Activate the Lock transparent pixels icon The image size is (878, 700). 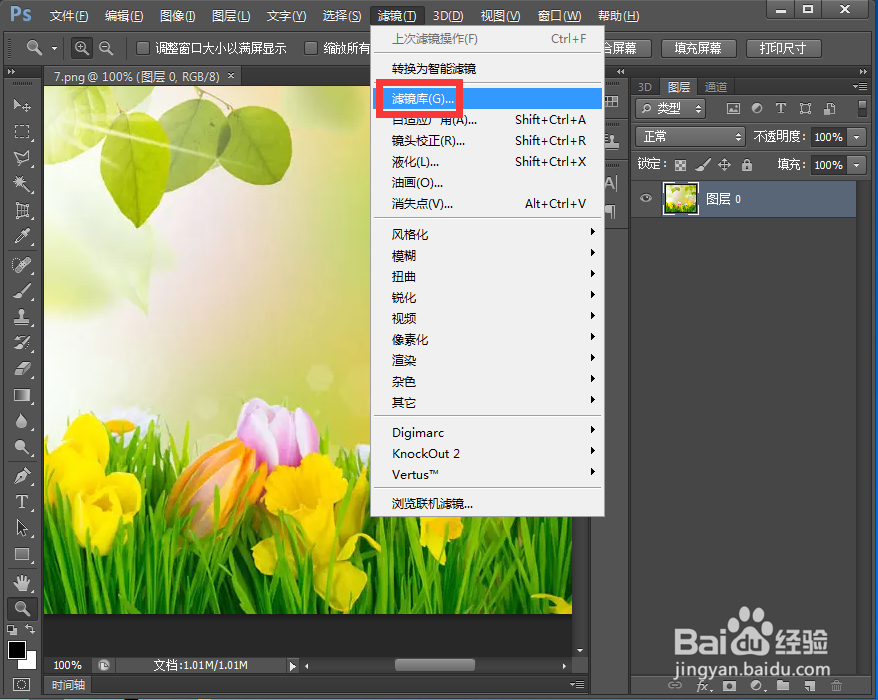(x=680, y=165)
